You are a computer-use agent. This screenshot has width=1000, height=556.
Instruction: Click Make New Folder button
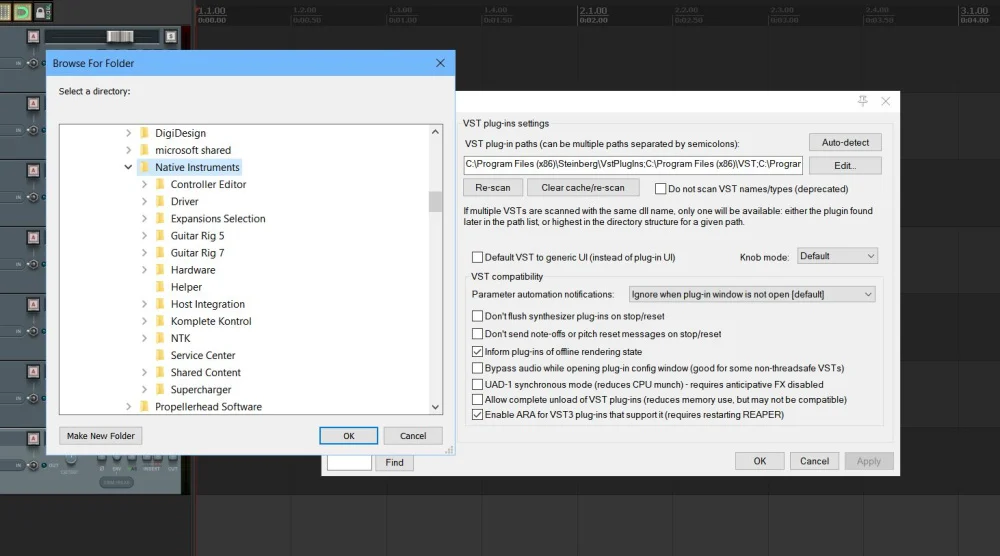pos(101,435)
